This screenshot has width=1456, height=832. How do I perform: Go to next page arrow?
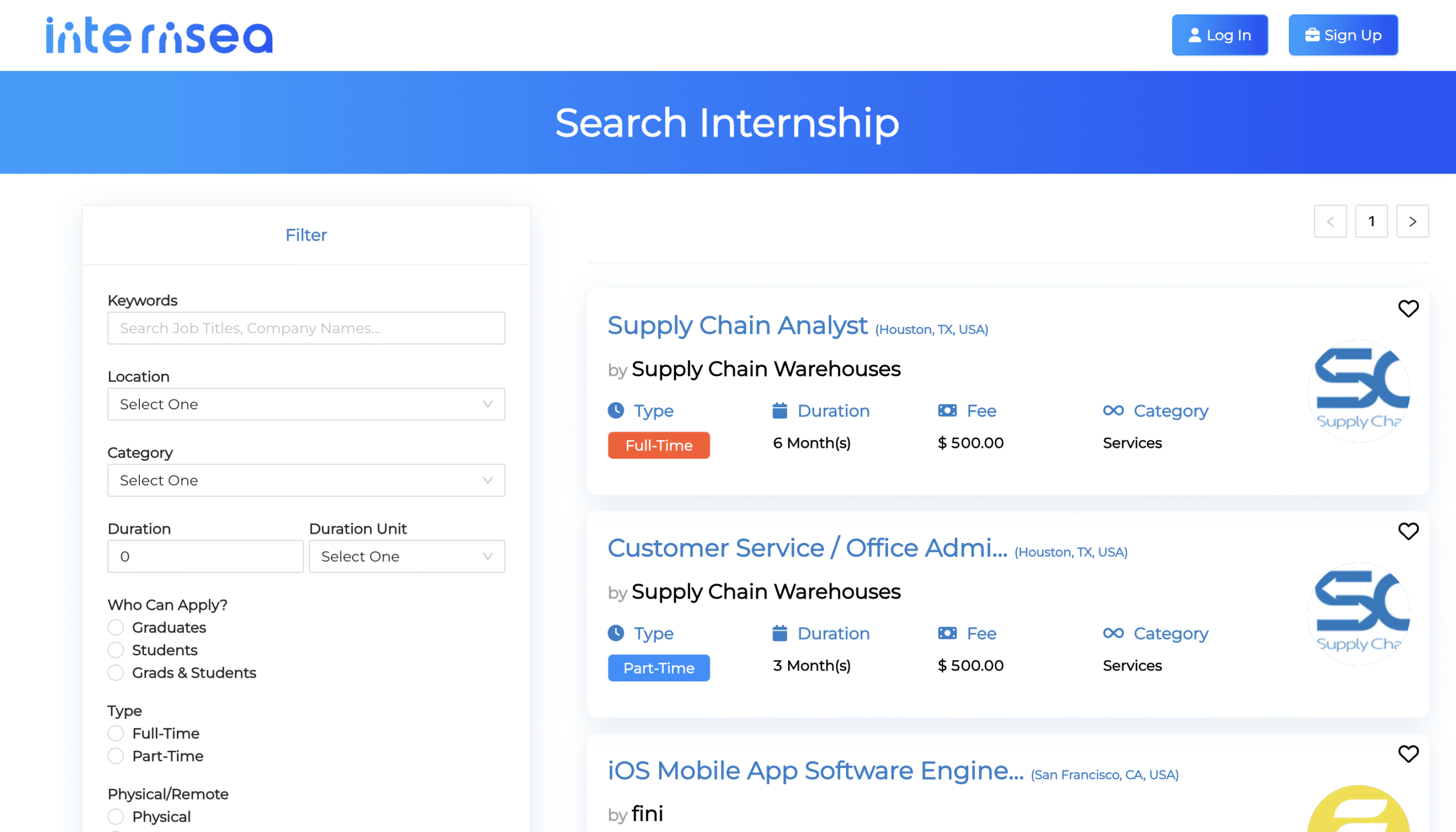pyautogui.click(x=1412, y=221)
